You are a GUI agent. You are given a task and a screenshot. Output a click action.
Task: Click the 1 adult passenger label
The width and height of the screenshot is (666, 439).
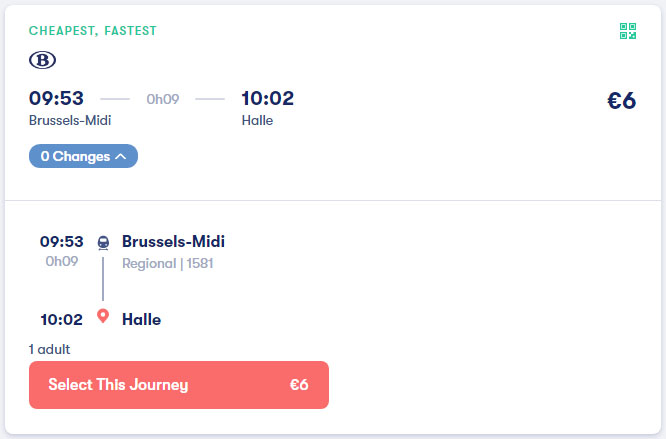click(x=49, y=349)
